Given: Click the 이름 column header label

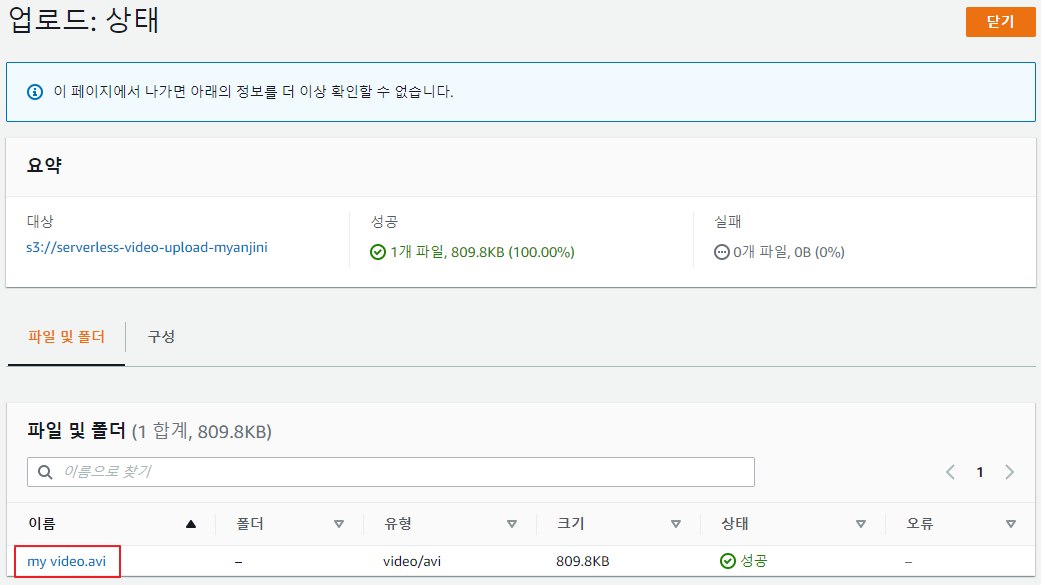Looking at the screenshot, I should click(x=42, y=524).
